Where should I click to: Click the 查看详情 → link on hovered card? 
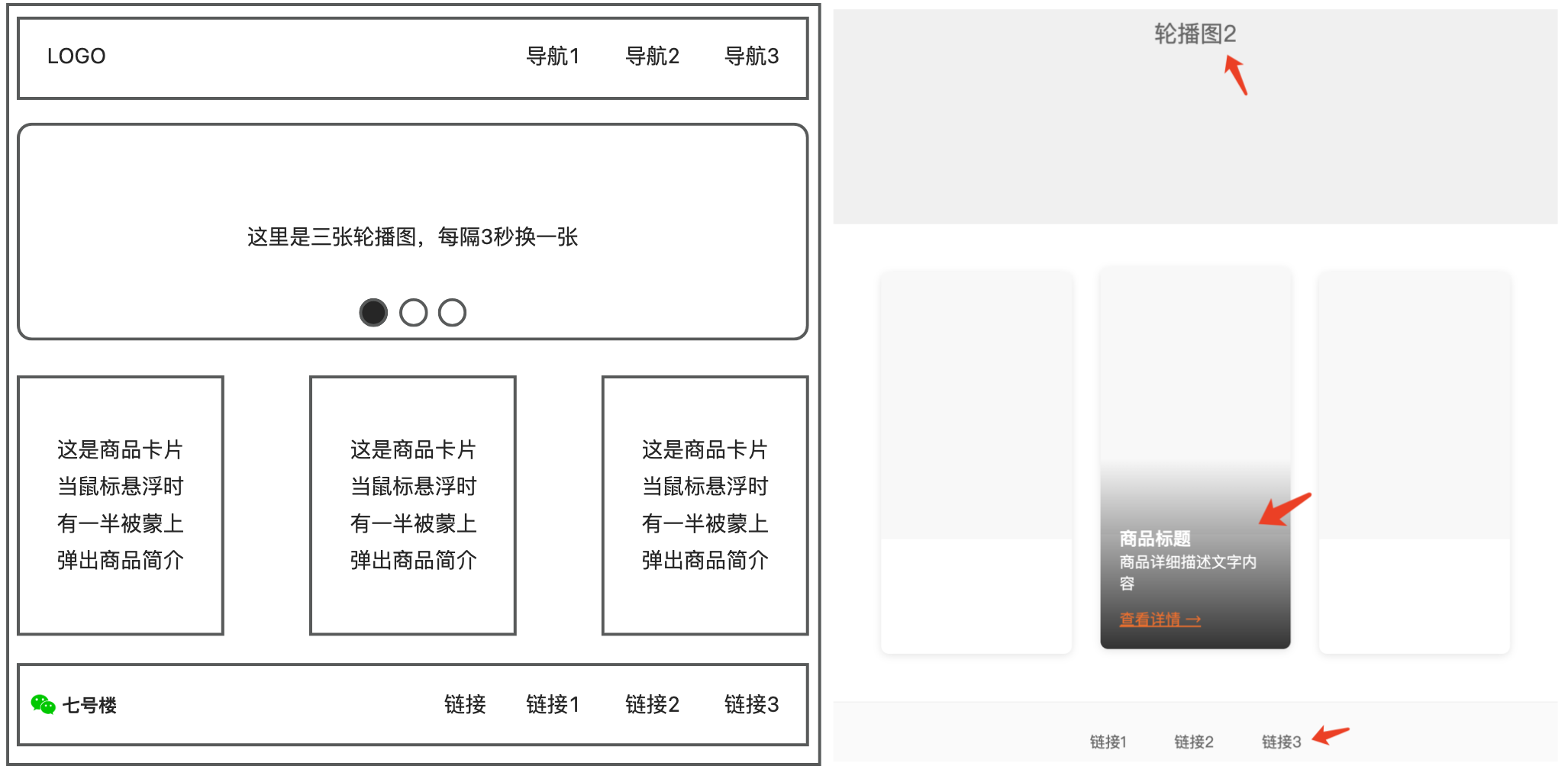tap(1160, 619)
